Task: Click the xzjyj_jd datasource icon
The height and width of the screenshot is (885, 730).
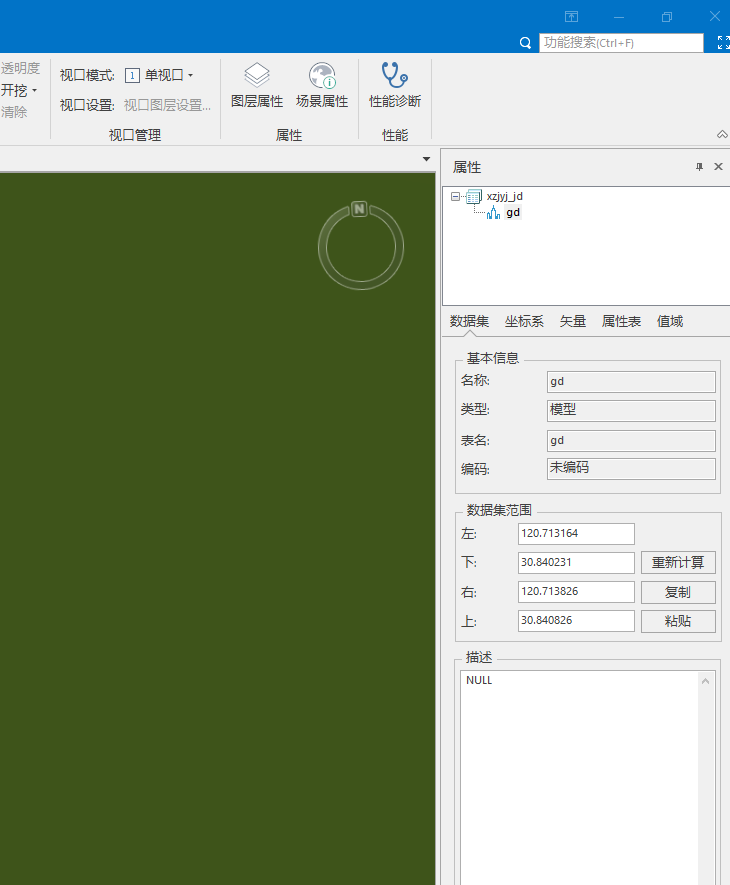Action: tap(473, 196)
